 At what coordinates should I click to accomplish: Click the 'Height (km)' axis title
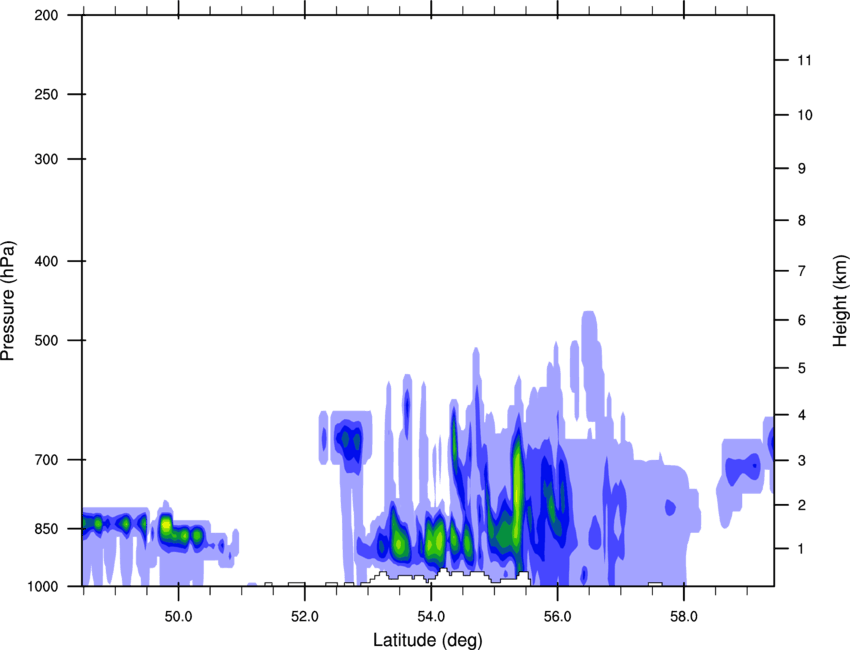point(840,301)
